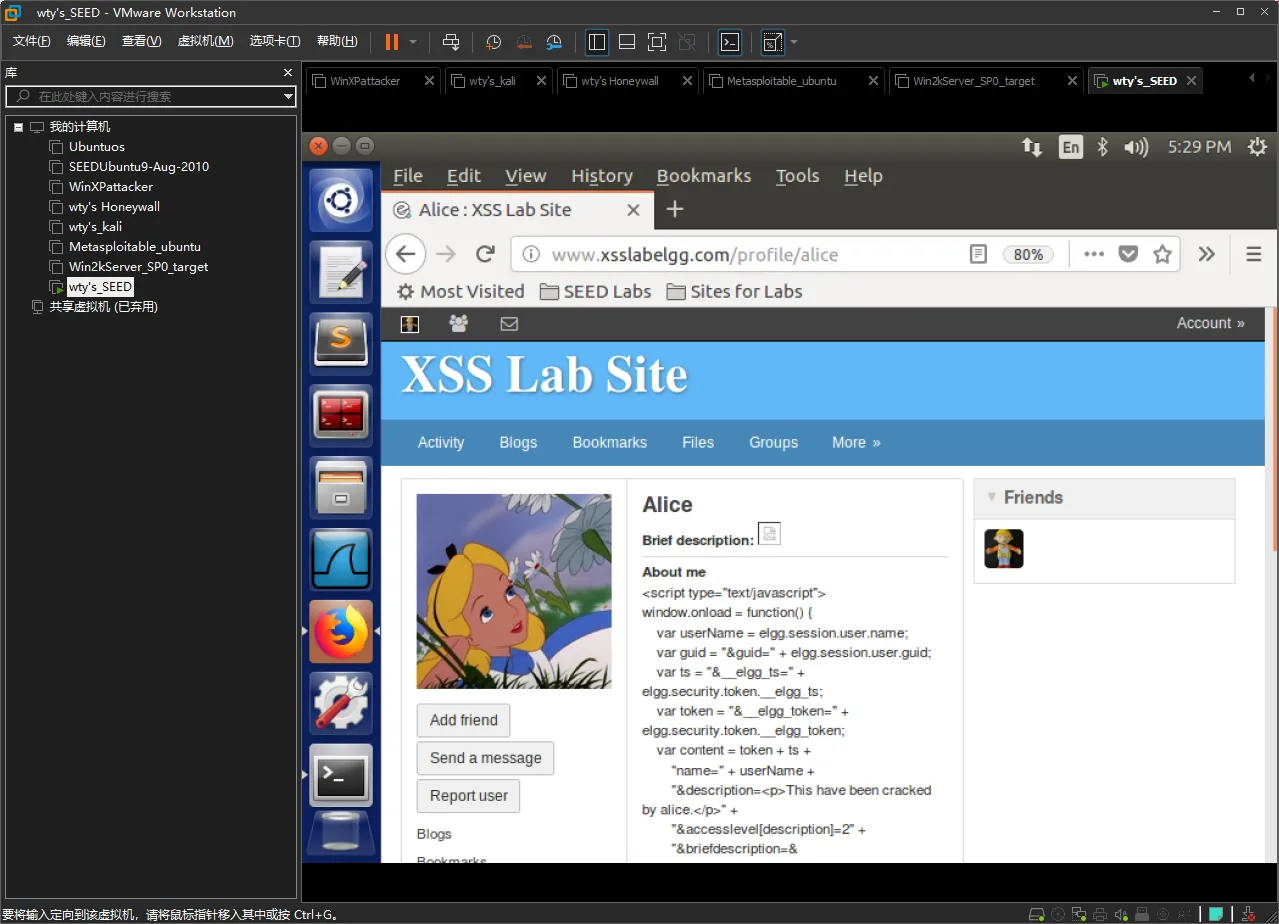Screen dimensions: 1279x924
Task: Open the 帮助(H) menu
Action: pyautogui.click(x=337, y=41)
